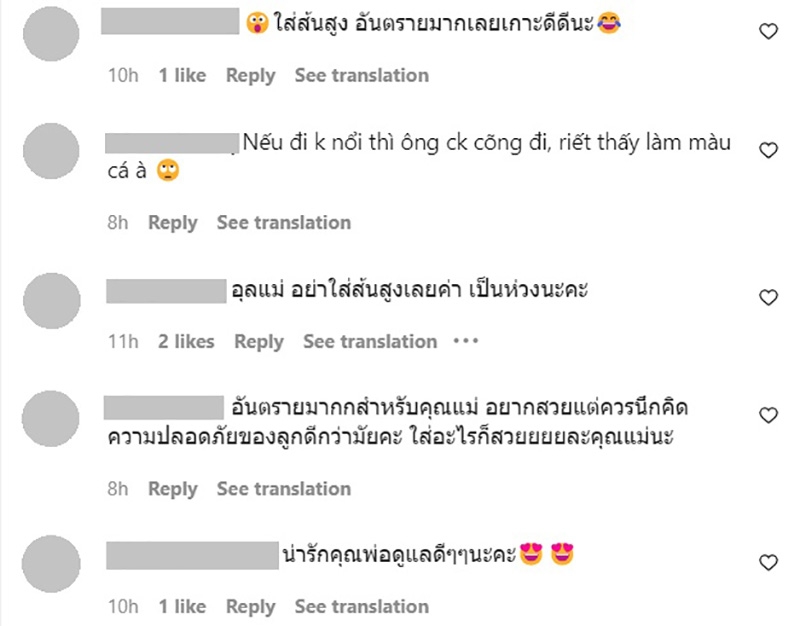The width and height of the screenshot is (800, 626).
Task: Reply to the last comment
Action: pyautogui.click(x=251, y=607)
